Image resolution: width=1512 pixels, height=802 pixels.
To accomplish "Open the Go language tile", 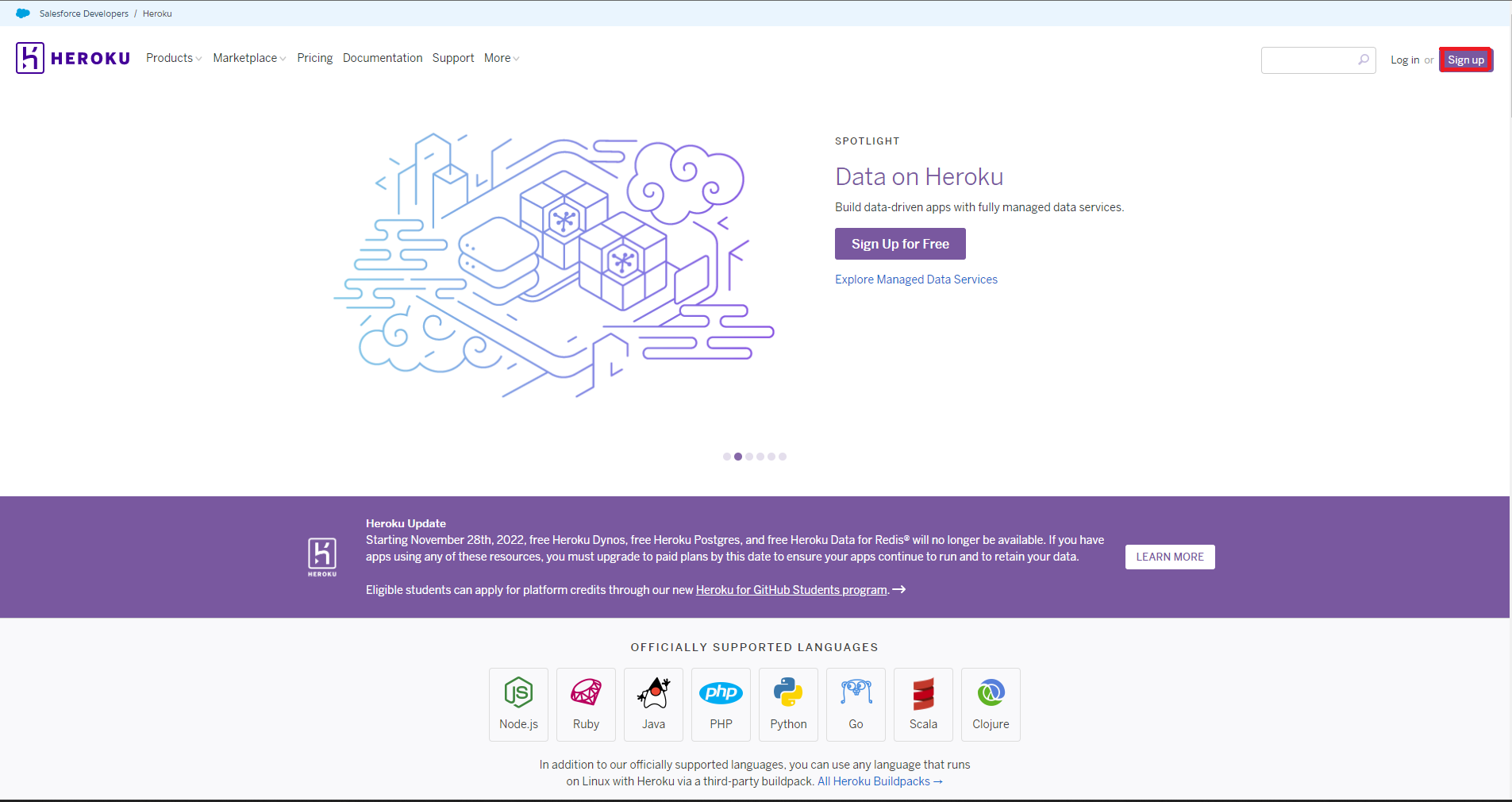I will 856,704.
